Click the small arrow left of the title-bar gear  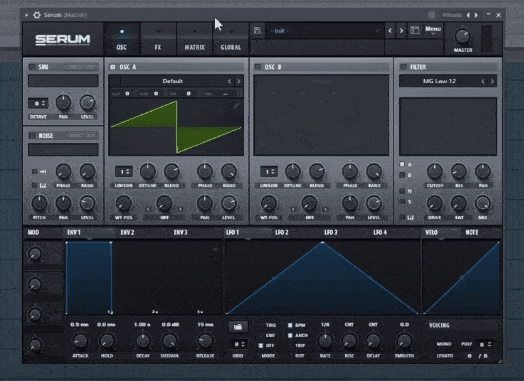tap(26, 15)
